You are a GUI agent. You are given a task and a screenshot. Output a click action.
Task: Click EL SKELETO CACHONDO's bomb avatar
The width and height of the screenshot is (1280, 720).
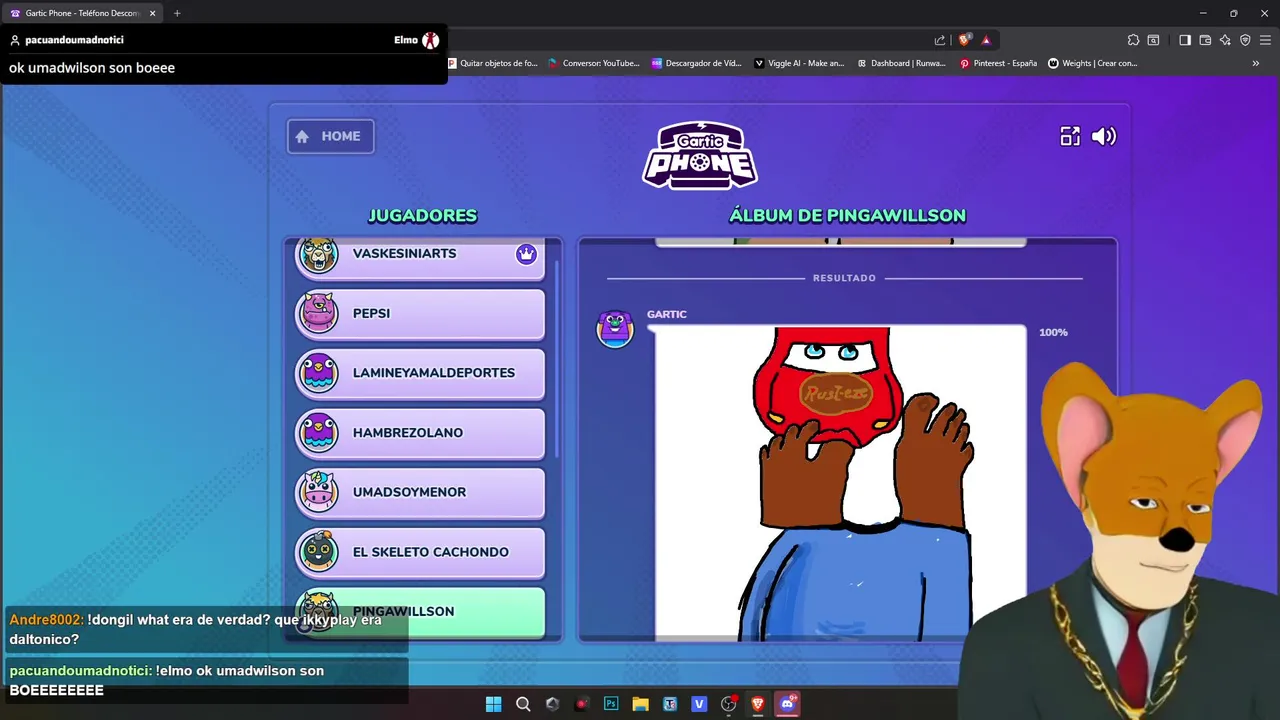click(x=318, y=552)
